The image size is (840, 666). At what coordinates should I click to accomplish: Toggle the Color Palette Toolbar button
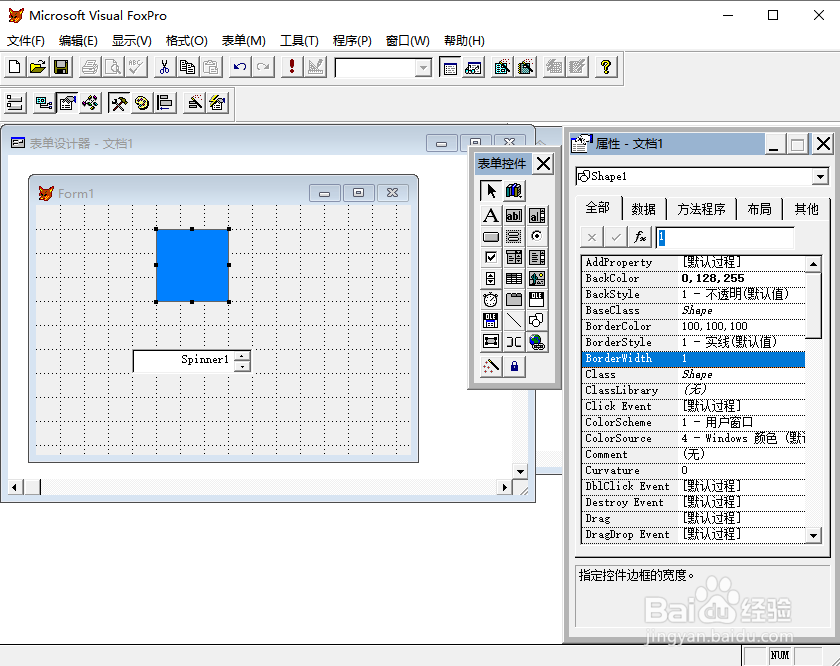coord(141,102)
